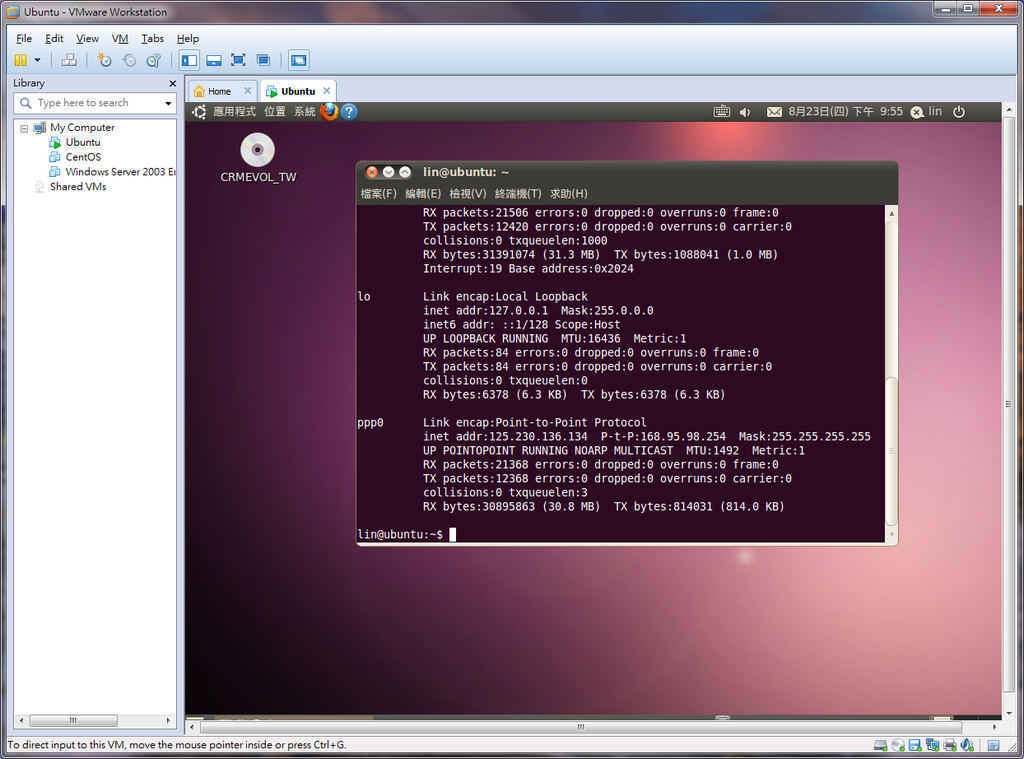This screenshot has width=1024, height=759.
Task: Open the clock date and time
Action: 845,112
